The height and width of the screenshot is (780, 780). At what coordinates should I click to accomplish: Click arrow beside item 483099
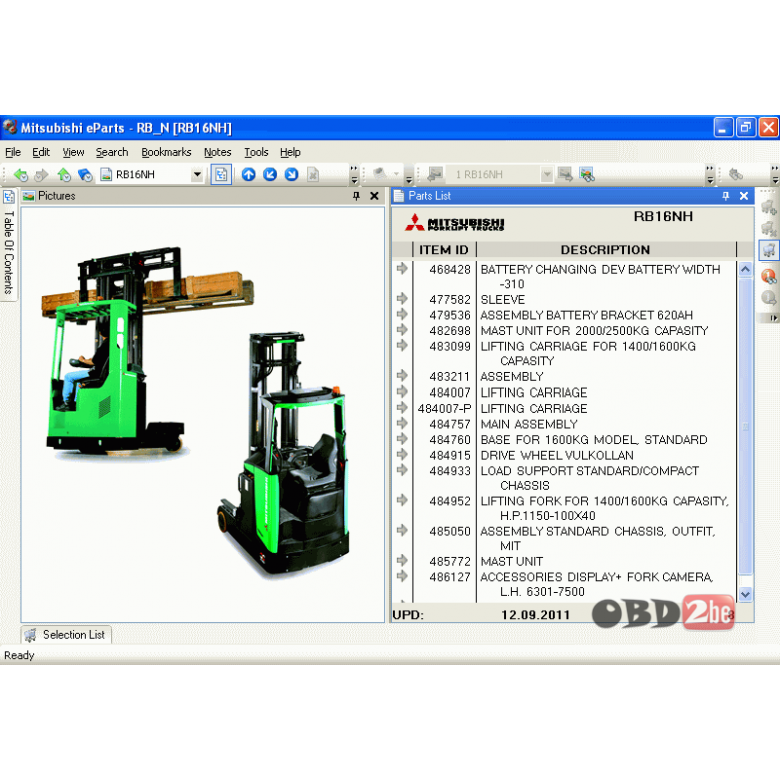[402, 345]
